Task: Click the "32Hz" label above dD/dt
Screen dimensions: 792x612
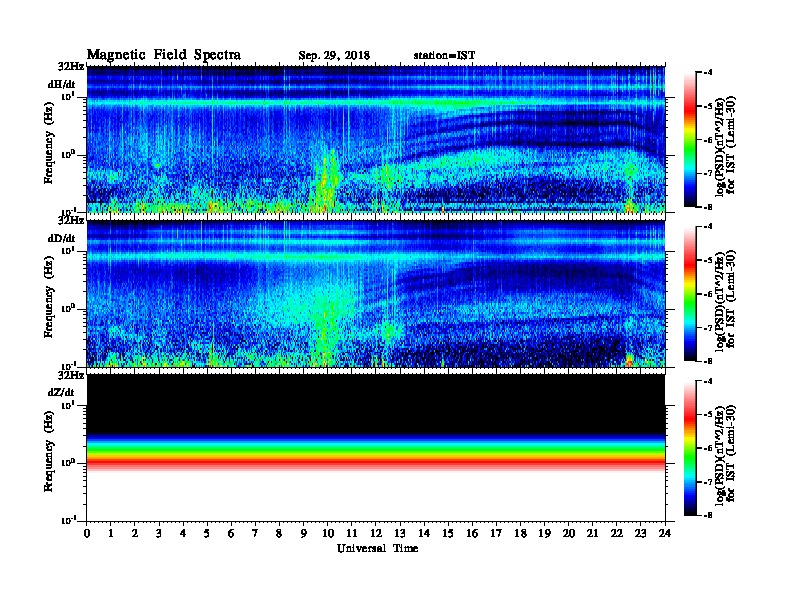Action: point(71,220)
